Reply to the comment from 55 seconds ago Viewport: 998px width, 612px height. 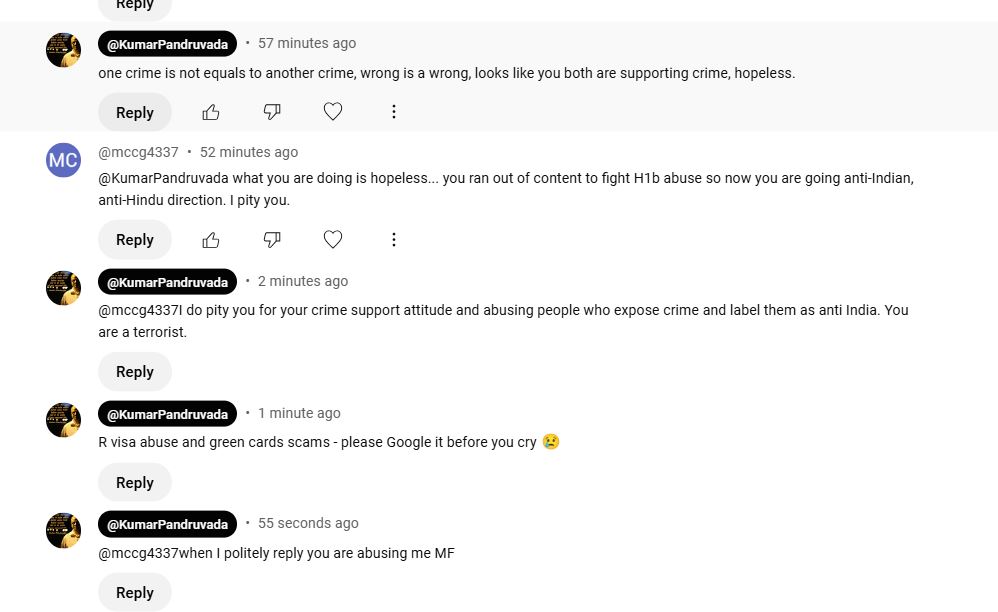point(135,592)
